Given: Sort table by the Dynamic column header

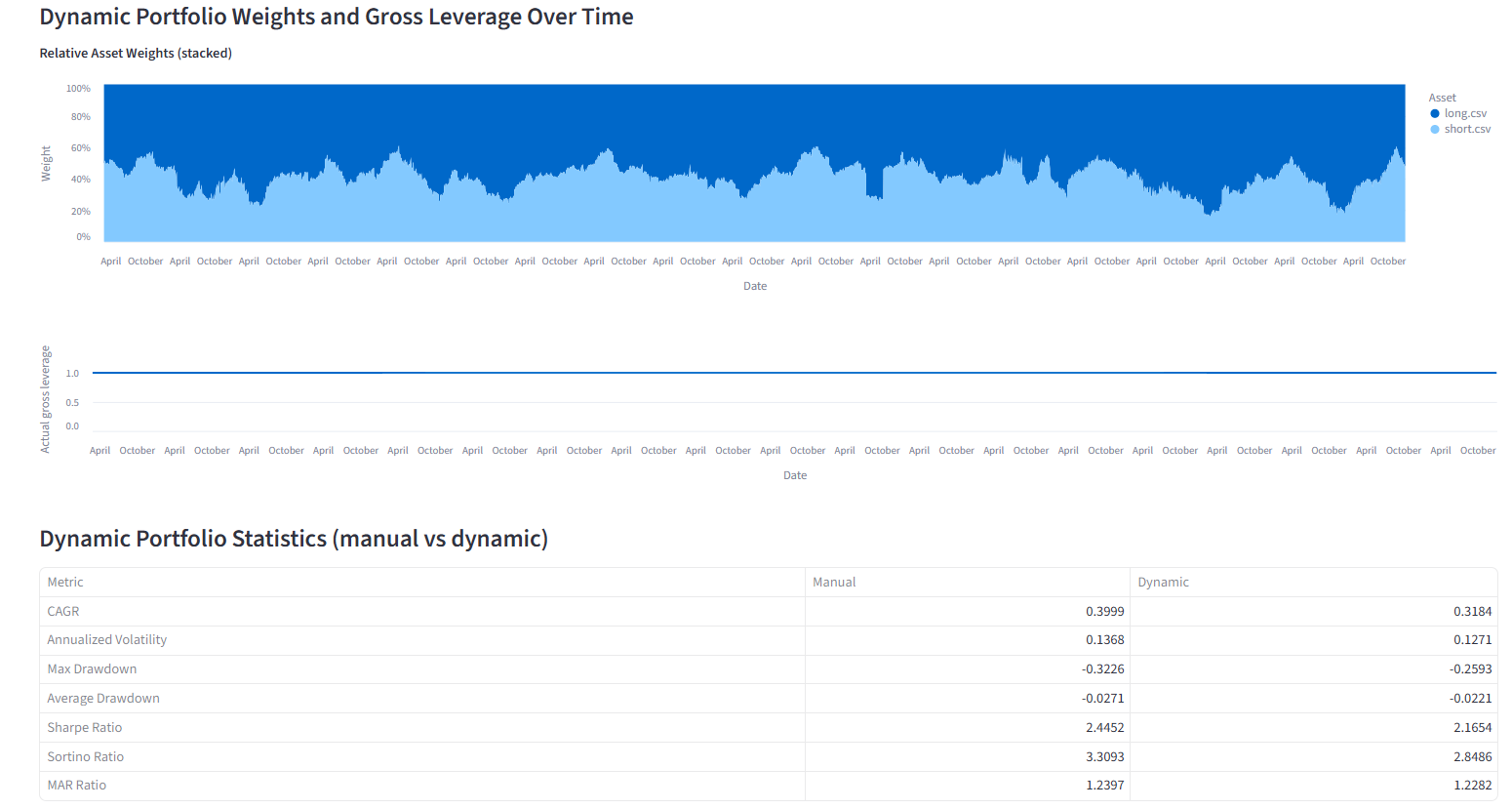Looking at the screenshot, I should (1313, 582).
